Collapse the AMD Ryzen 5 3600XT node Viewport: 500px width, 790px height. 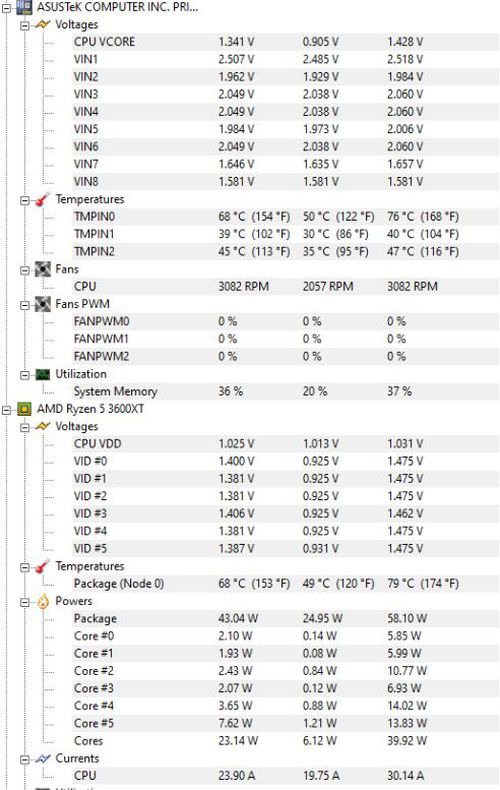[x=7, y=409]
